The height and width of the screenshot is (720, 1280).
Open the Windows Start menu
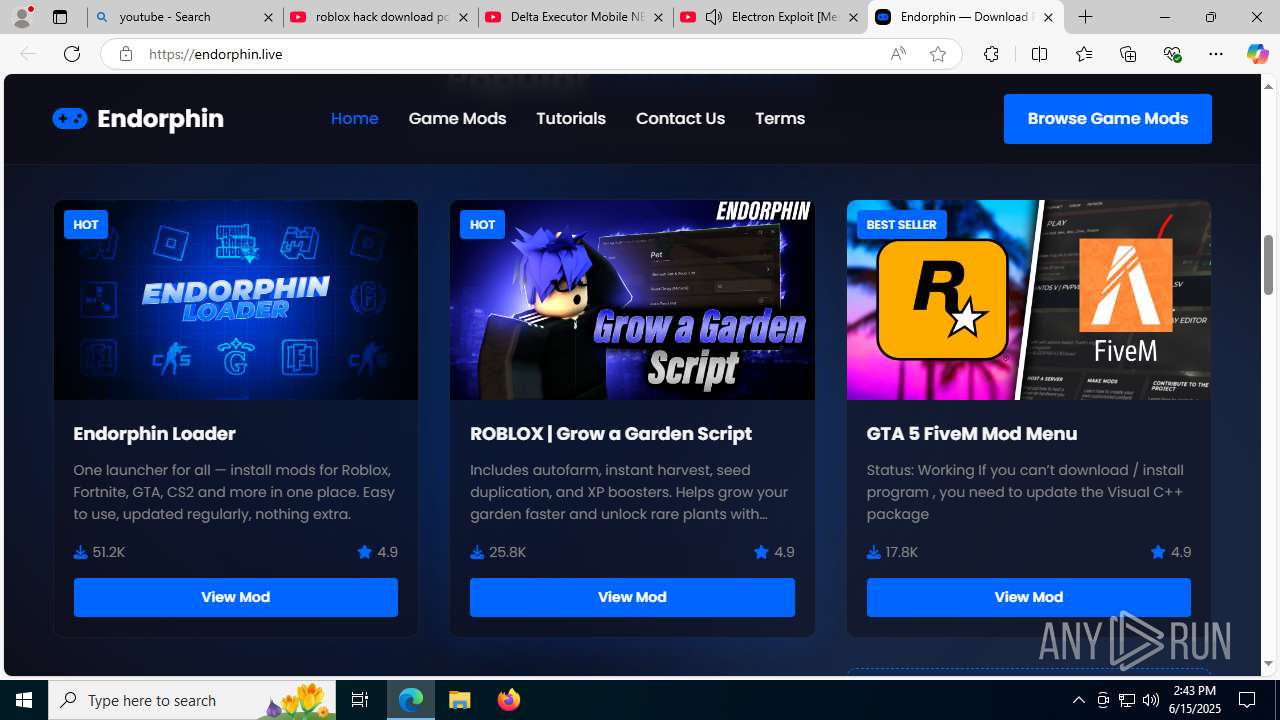(x=24, y=700)
